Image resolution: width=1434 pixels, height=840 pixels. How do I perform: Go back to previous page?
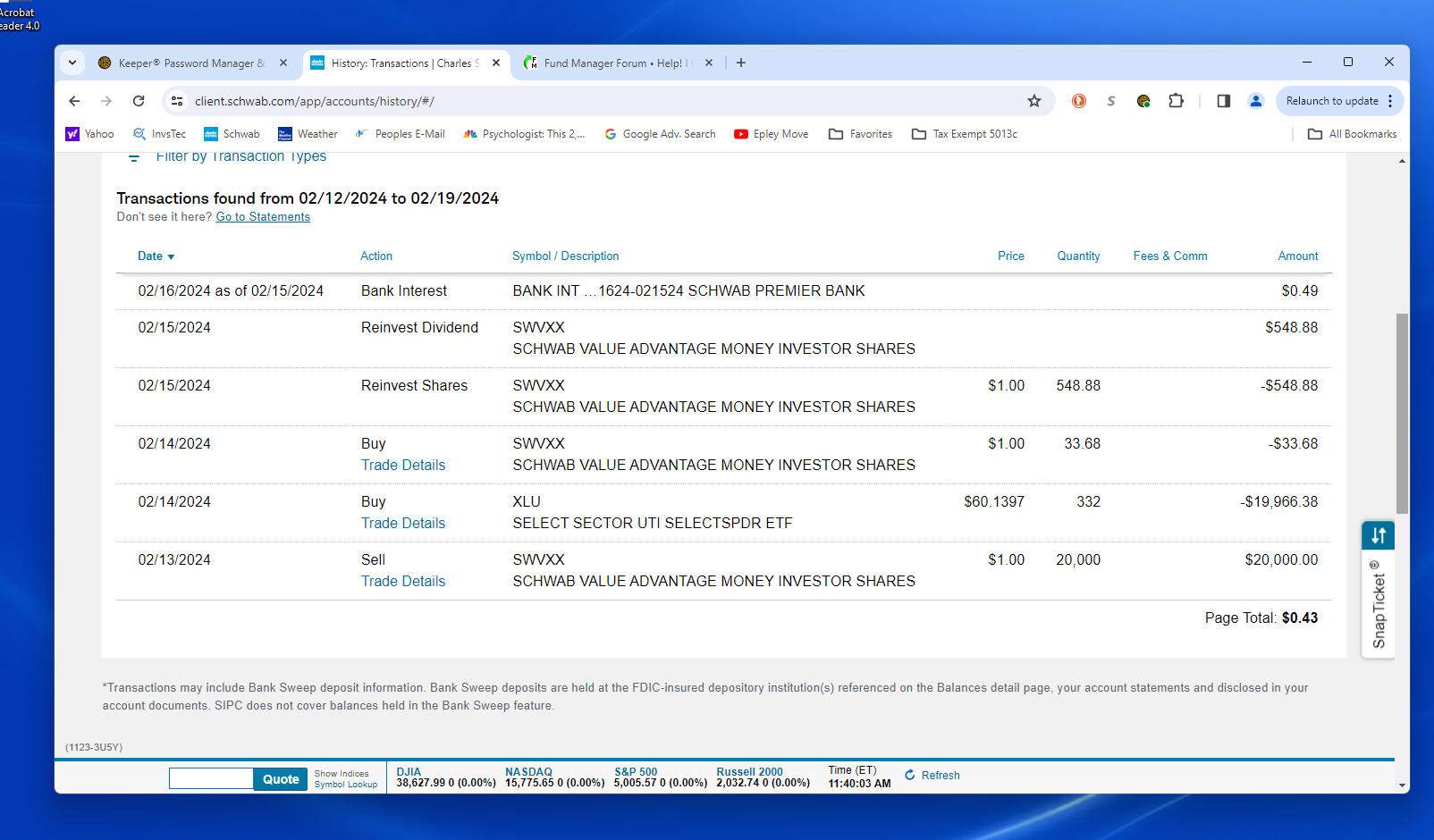coord(74,101)
